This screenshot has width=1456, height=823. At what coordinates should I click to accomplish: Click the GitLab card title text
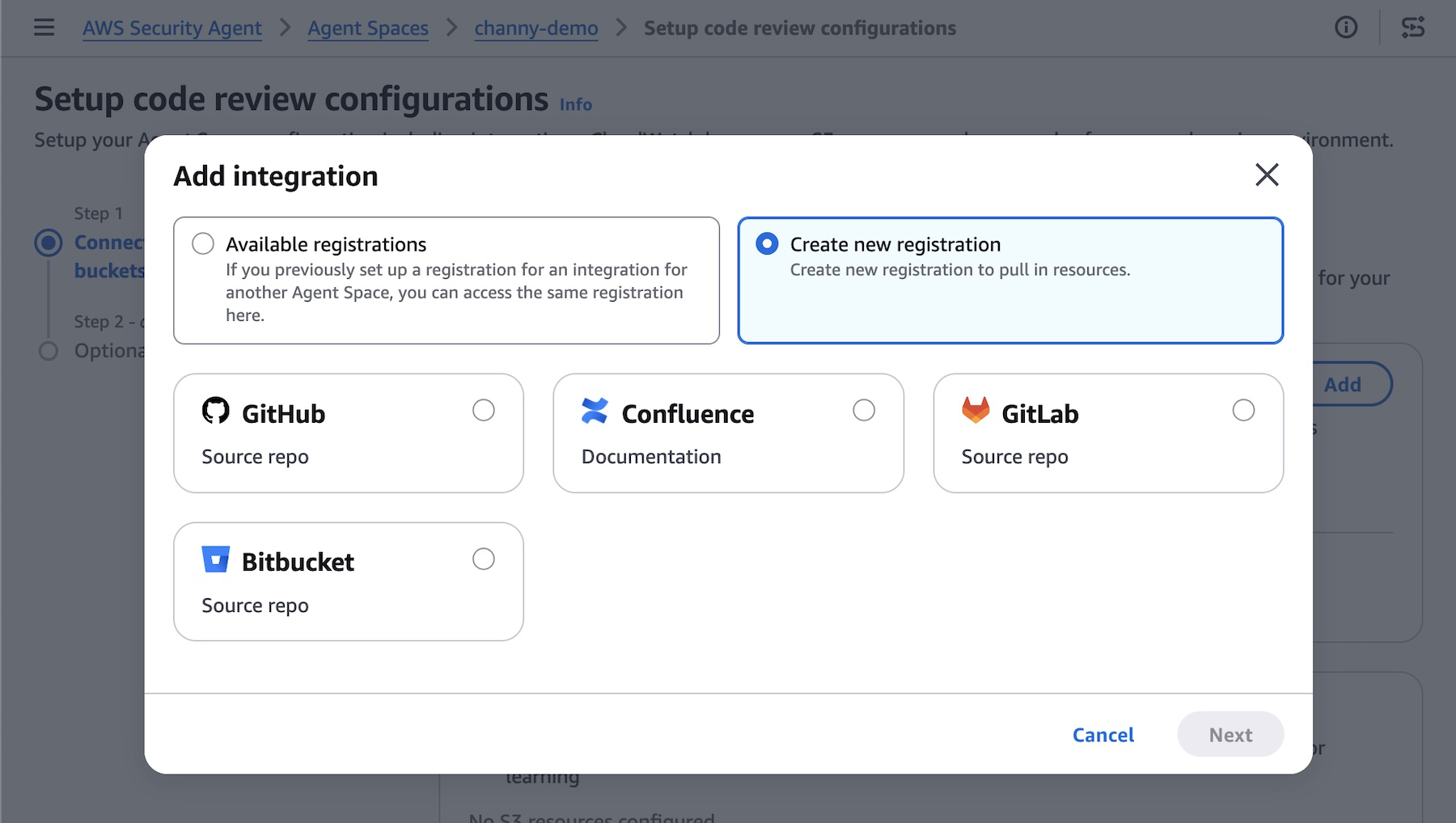(1039, 414)
